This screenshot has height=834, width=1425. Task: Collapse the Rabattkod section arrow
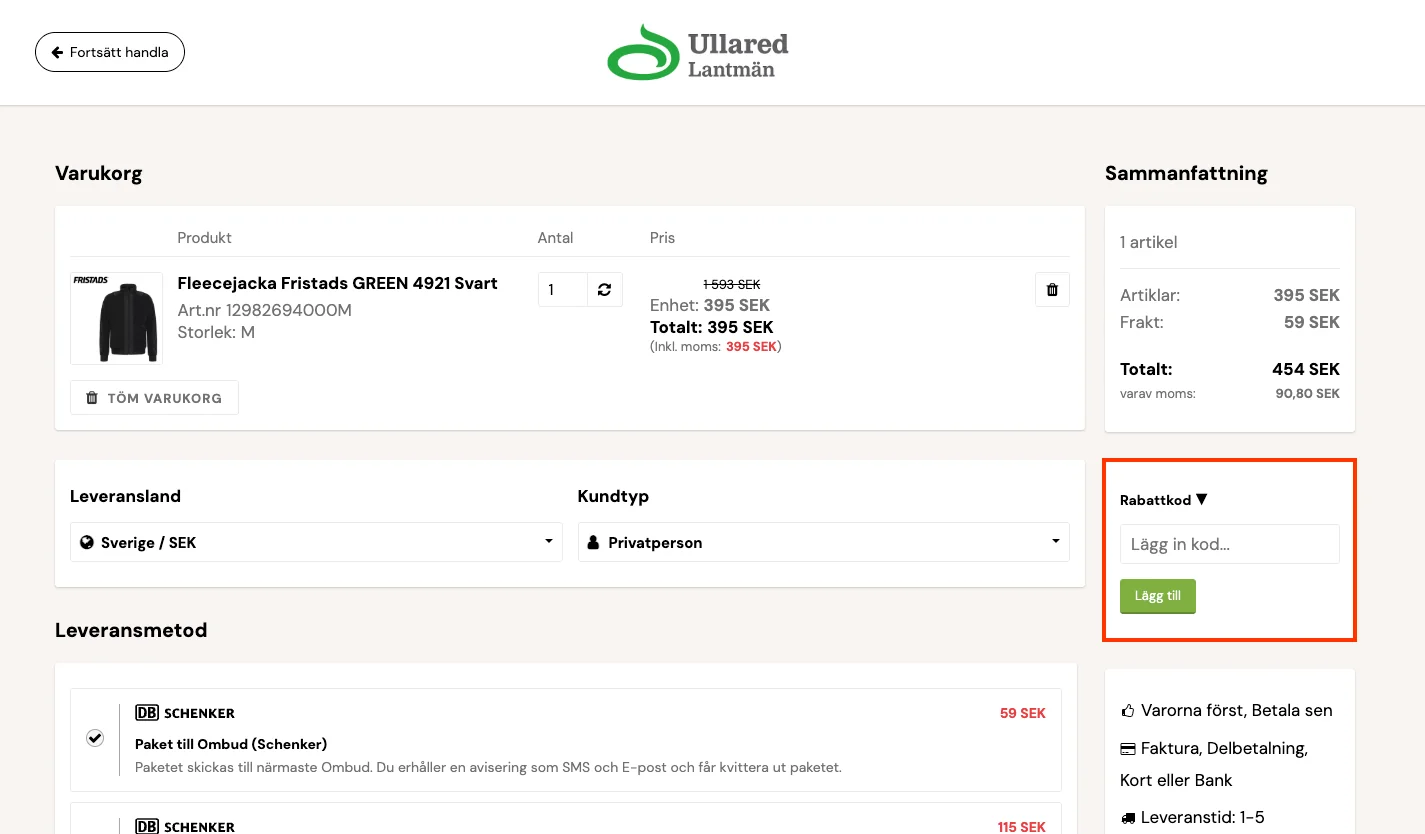click(x=1201, y=500)
